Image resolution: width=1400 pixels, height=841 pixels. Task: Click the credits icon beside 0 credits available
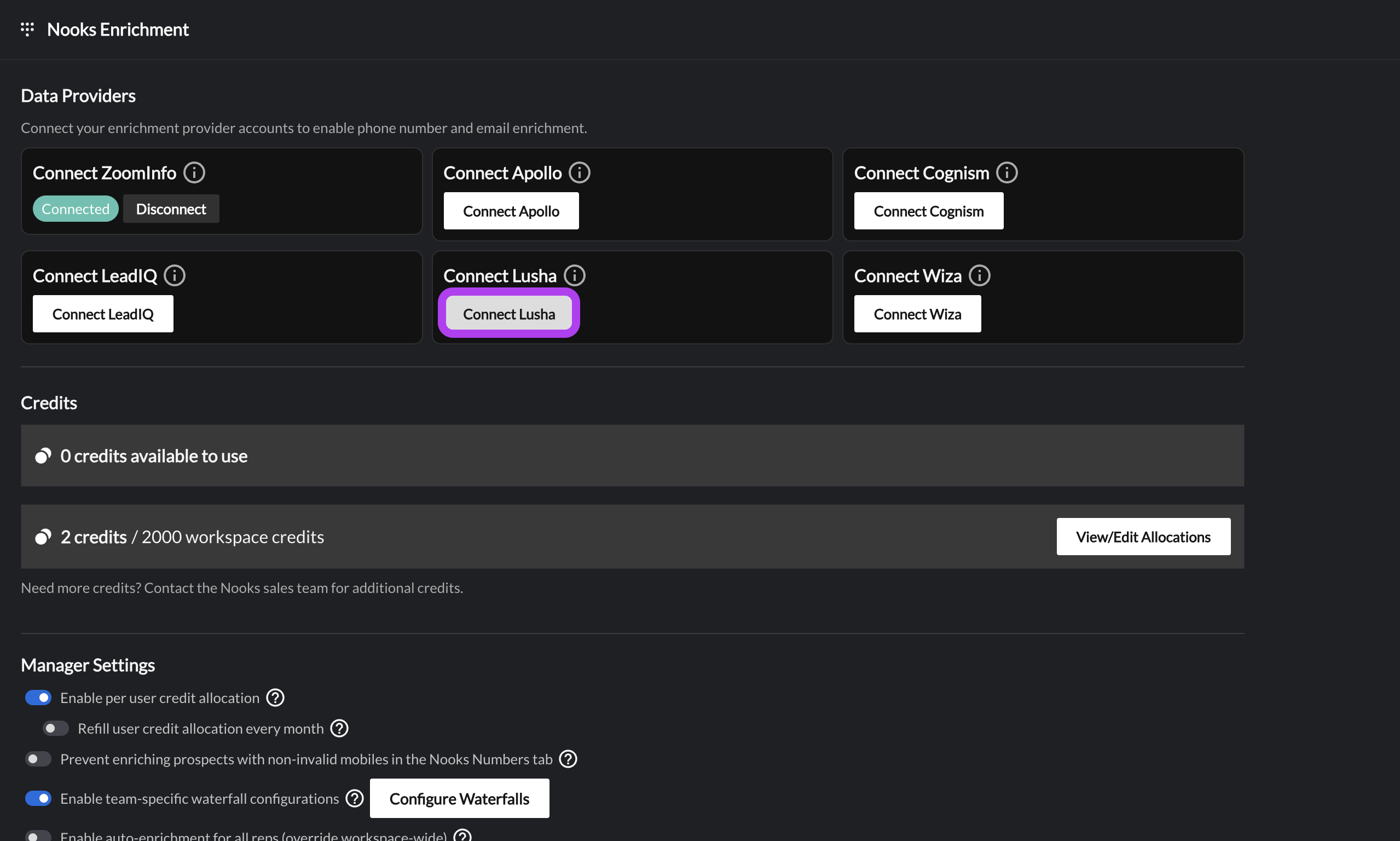pyautogui.click(x=43, y=456)
